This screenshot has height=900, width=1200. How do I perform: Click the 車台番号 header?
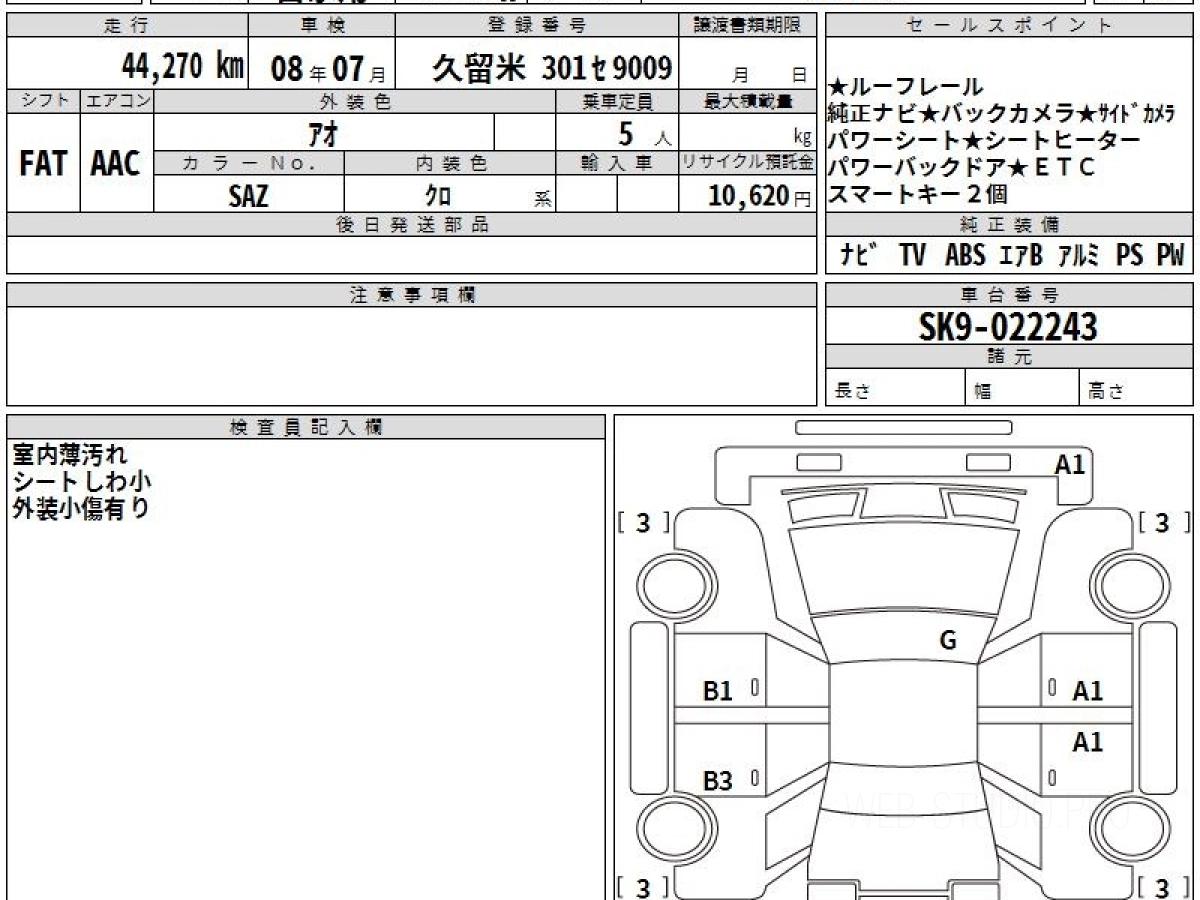click(1009, 295)
